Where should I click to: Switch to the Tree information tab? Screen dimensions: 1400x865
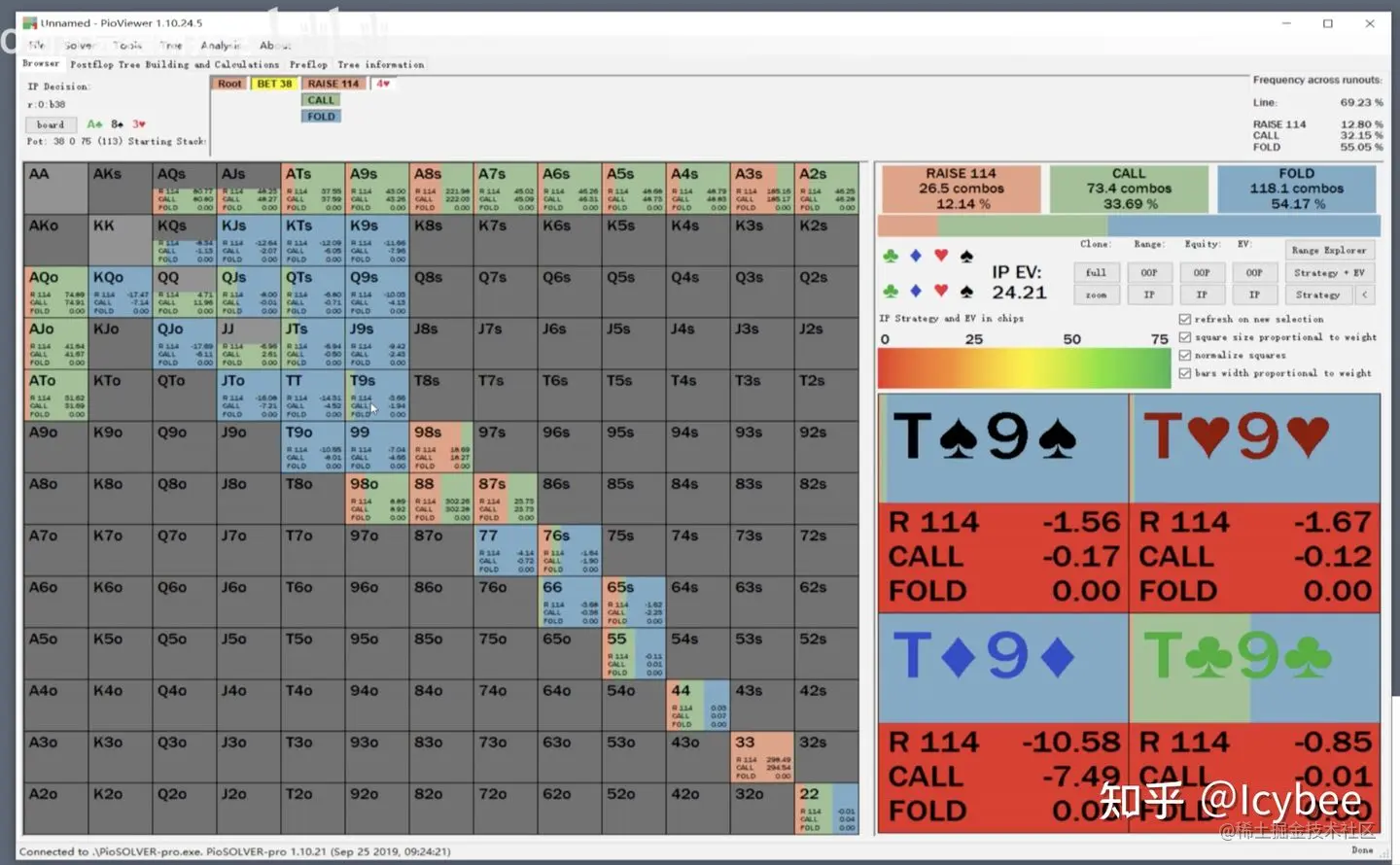381,64
